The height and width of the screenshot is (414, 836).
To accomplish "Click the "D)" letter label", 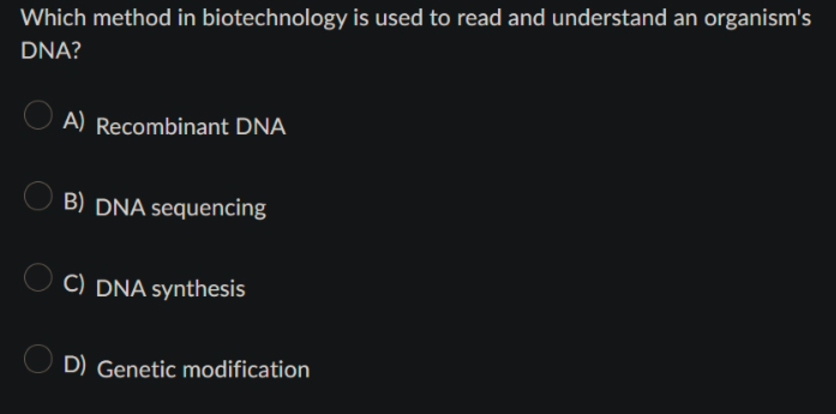I will click(75, 365).
